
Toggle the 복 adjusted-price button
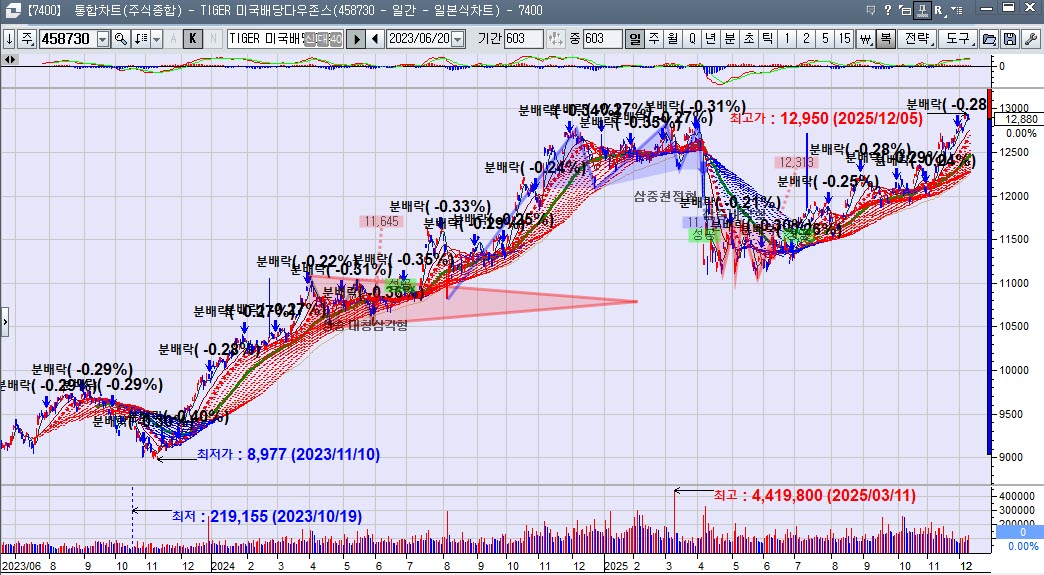(885, 39)
